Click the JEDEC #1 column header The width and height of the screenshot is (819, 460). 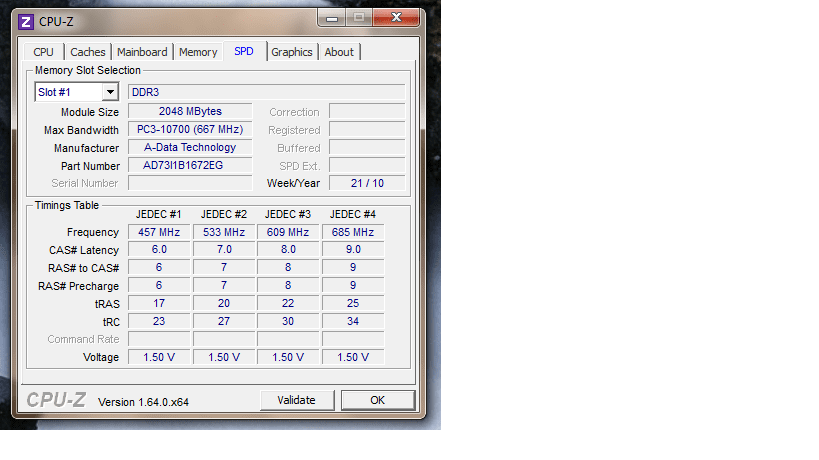pyautogui.click(x=158, y=215)
